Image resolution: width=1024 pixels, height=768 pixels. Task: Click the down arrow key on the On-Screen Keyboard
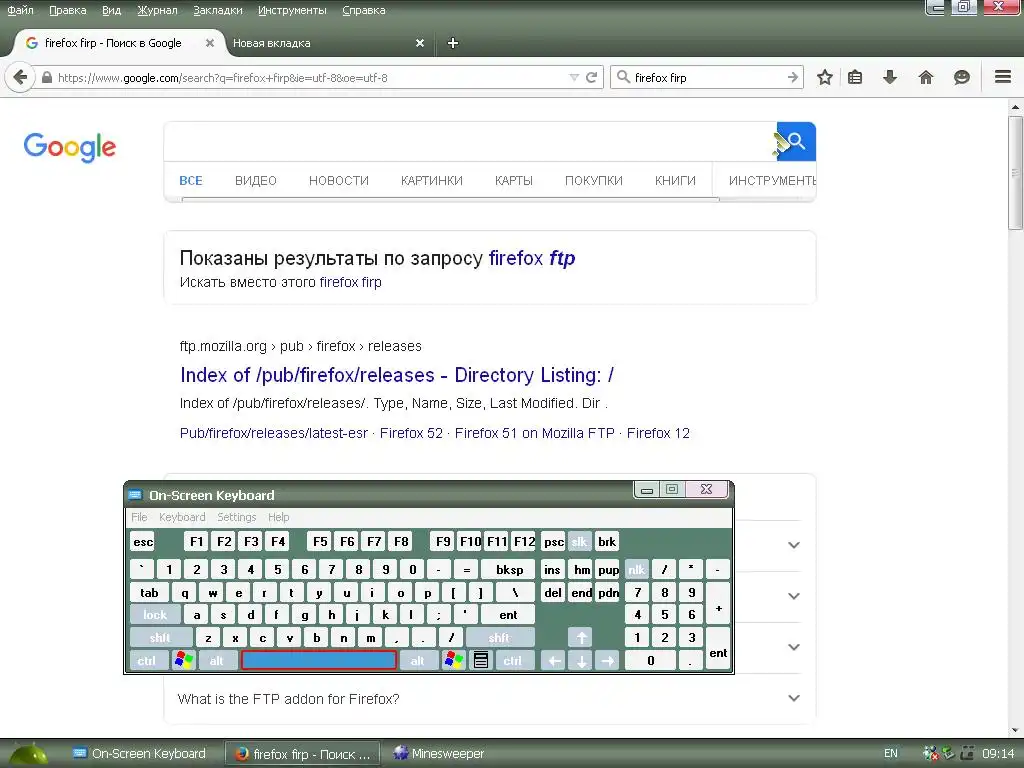(x=581, y=660)
